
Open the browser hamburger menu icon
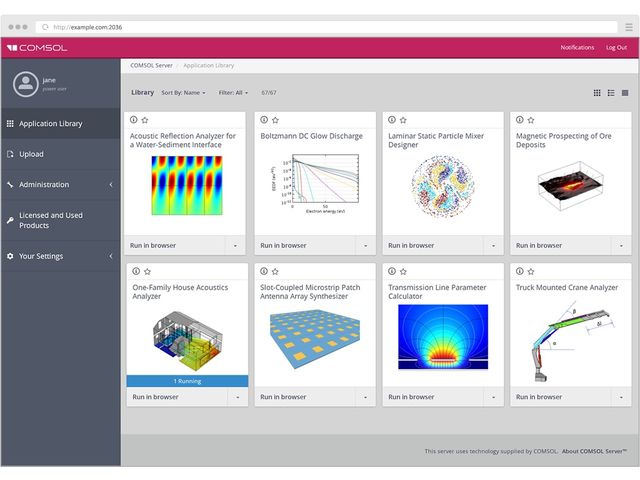tap(628, 26)
